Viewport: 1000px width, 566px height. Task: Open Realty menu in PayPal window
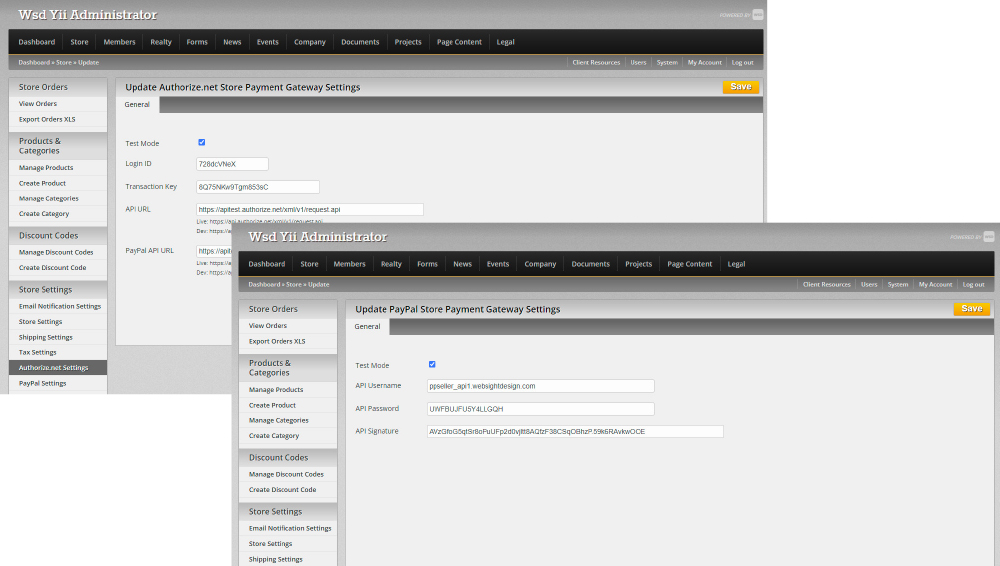[x=391, y=264]
